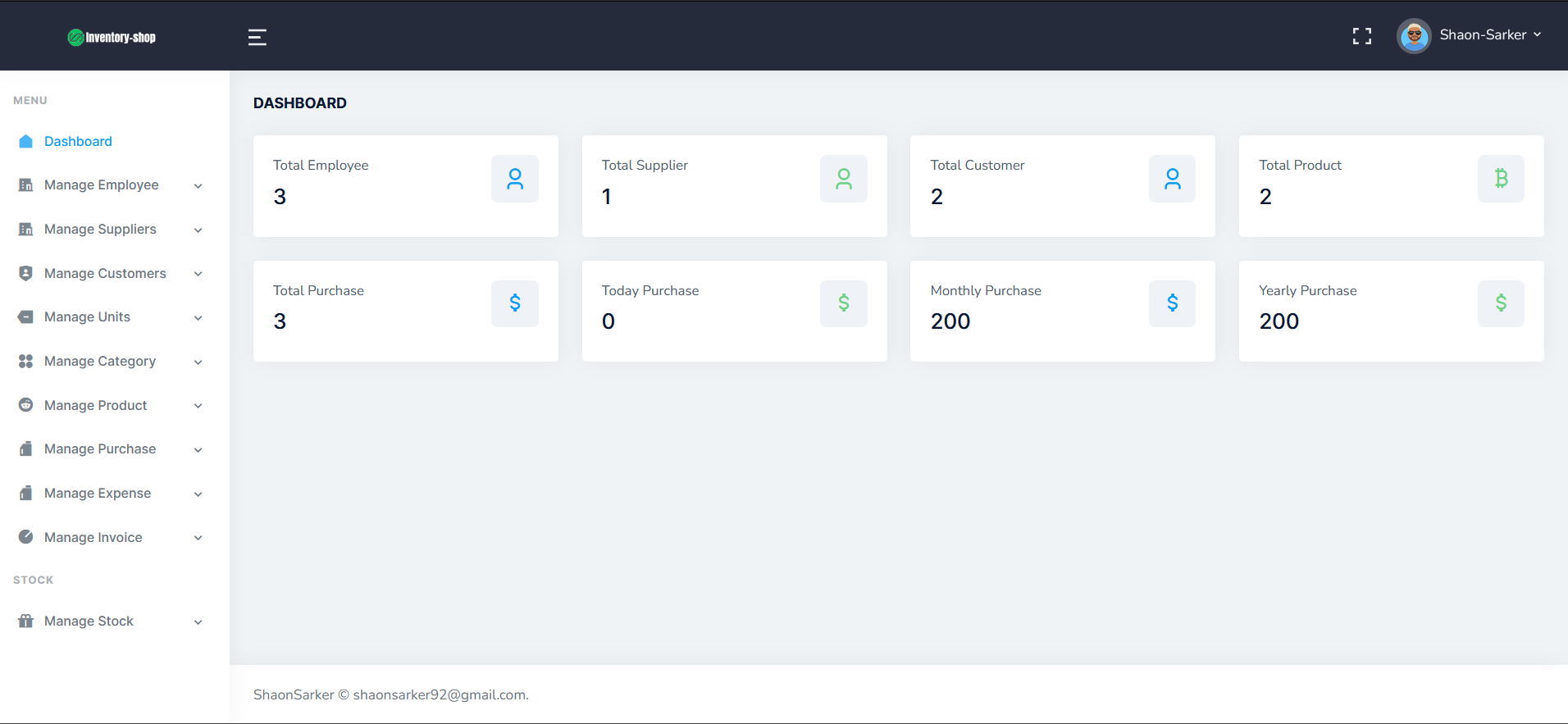Click the Total Product bitcoin icon
1568x724 pixels.
[x=1500, y=179]
